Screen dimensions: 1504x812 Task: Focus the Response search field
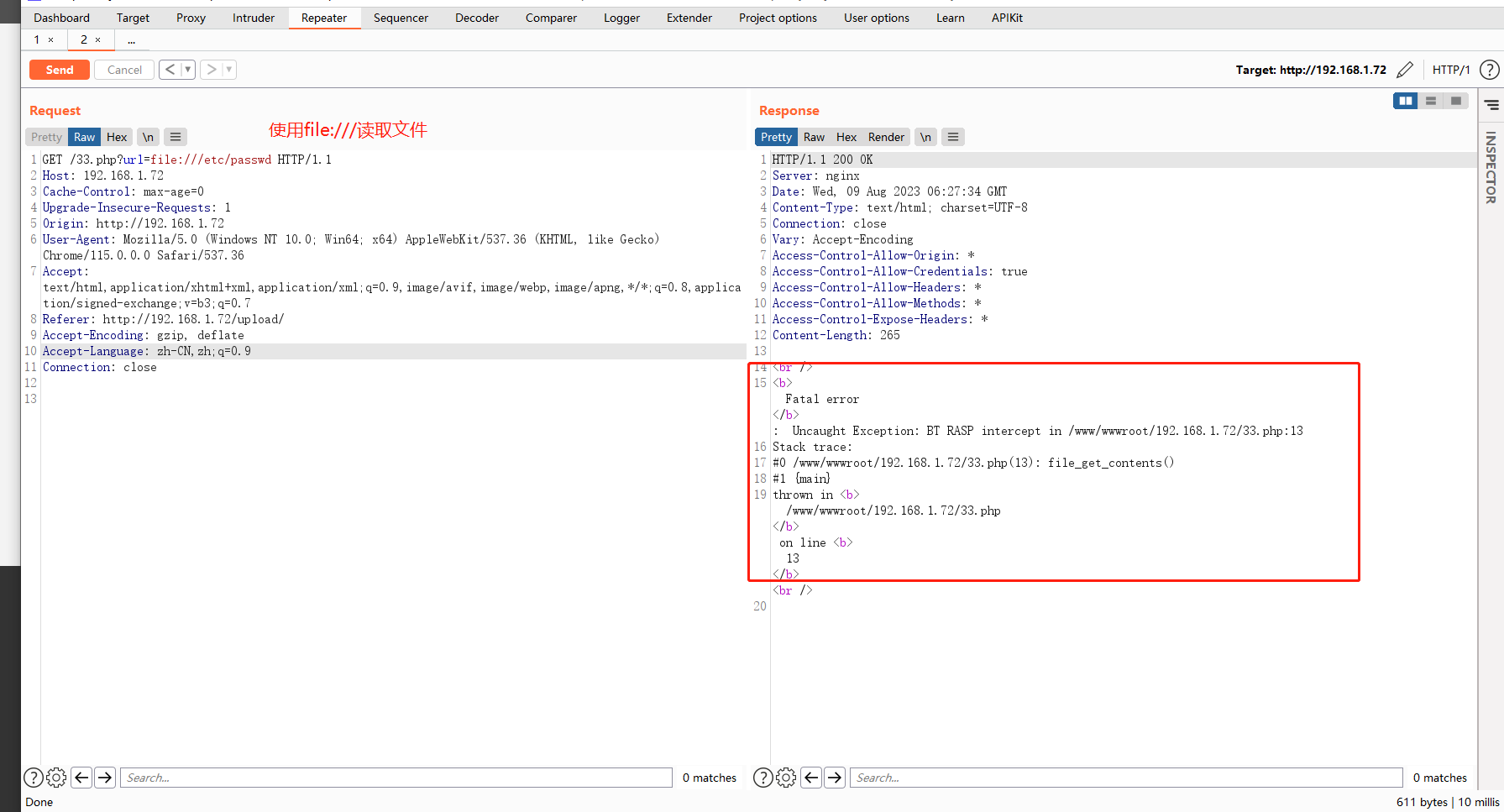[x=1126, y=778]
